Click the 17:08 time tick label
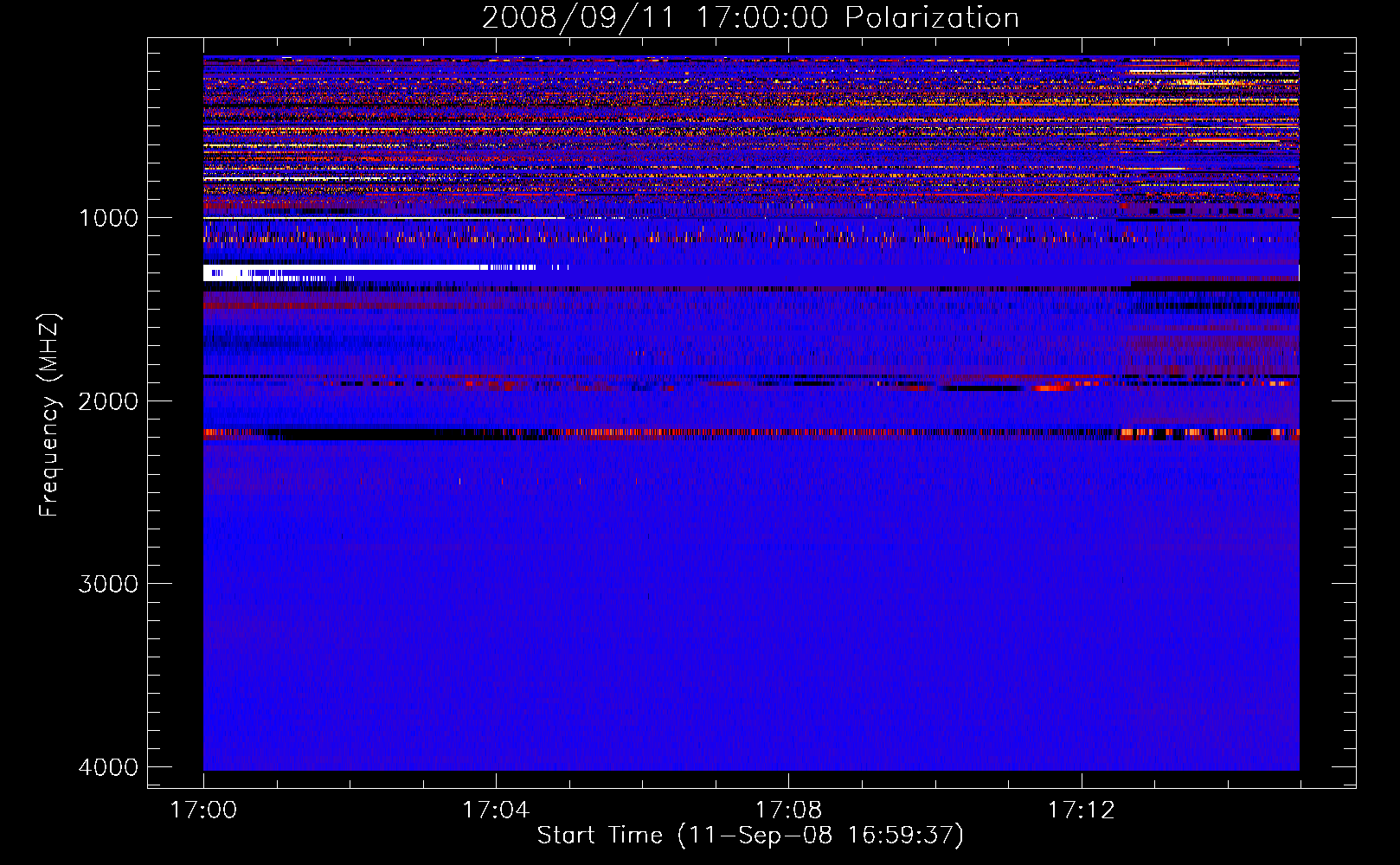Viewport: 1400px width, 865px height. [788, 811]
